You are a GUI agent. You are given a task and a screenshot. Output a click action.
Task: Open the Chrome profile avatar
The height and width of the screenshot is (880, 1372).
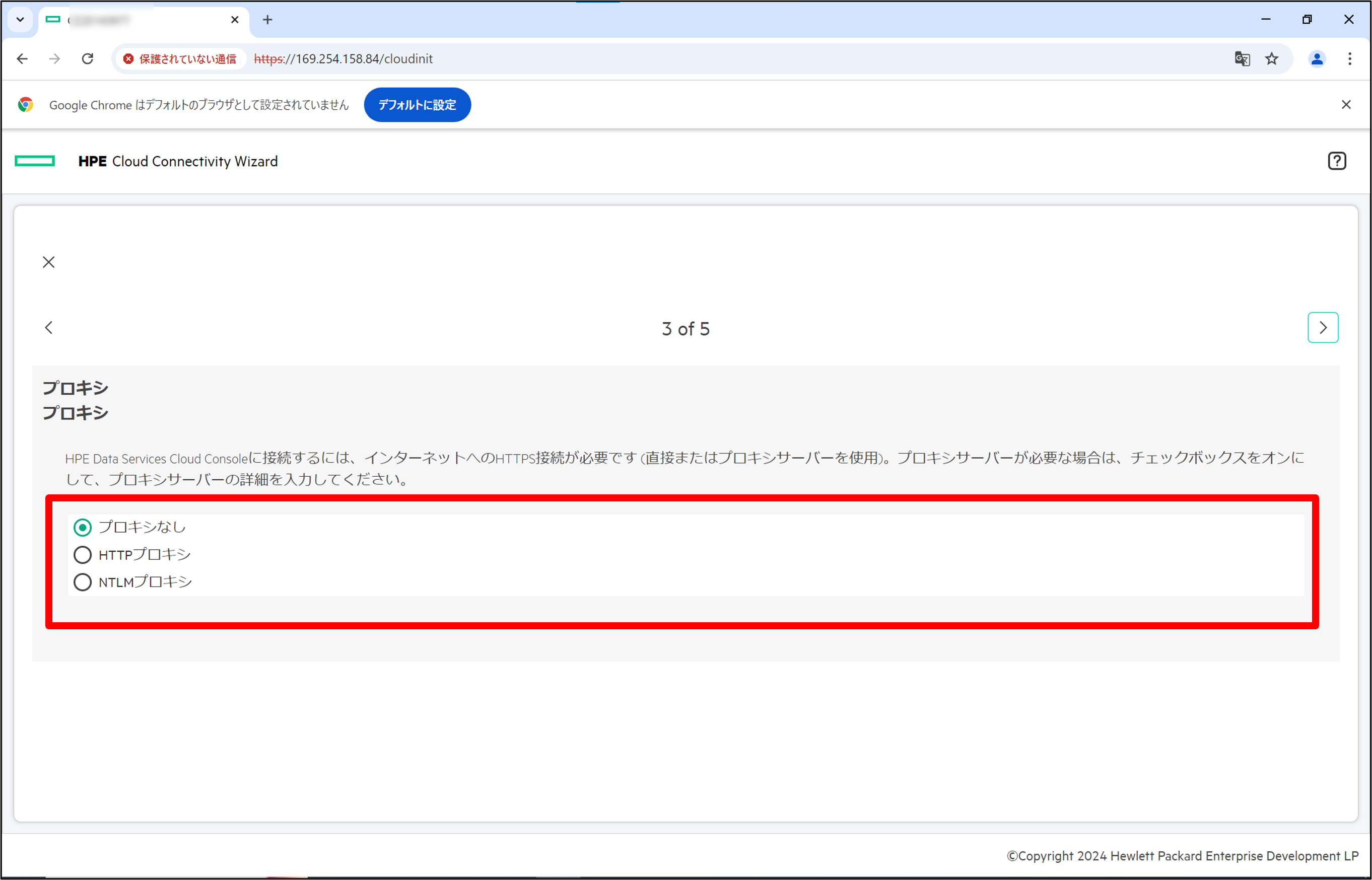(1317, 59)
